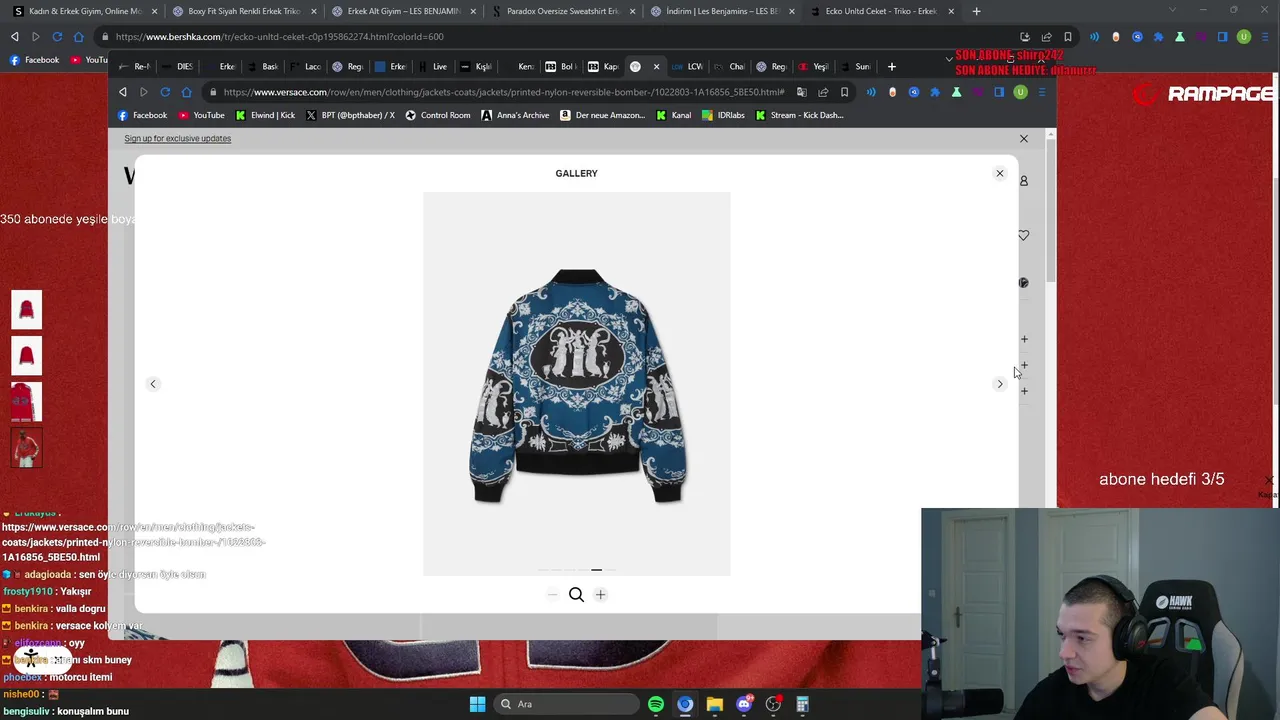Go back in the Versace browser window
Image resolution: width=1280 pixels, height=720 pixels.
[123, 92]
